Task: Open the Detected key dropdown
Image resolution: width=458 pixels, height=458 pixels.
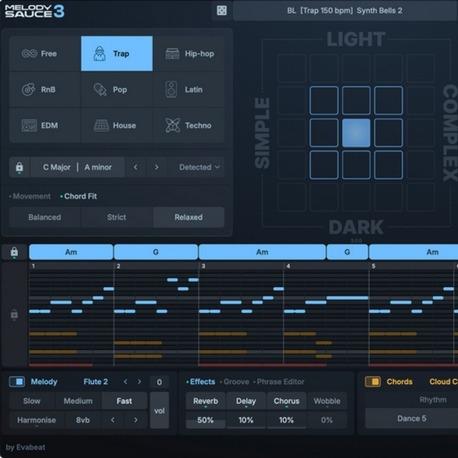Action: (x=196, y=167)
